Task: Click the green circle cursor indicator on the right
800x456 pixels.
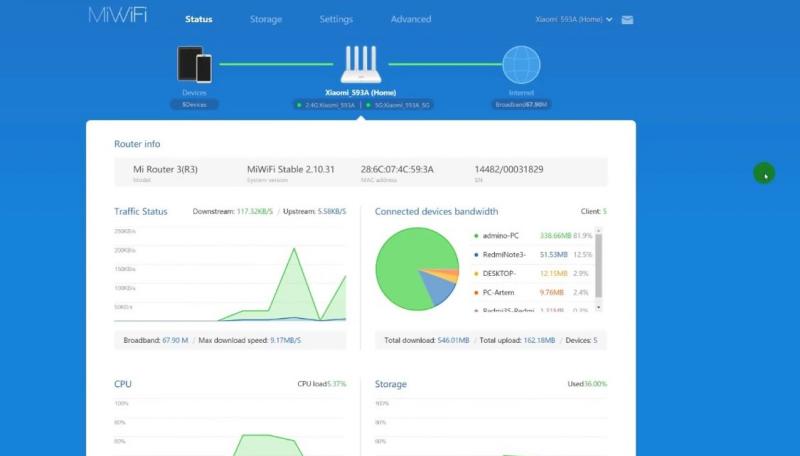Action: [764, 173]
